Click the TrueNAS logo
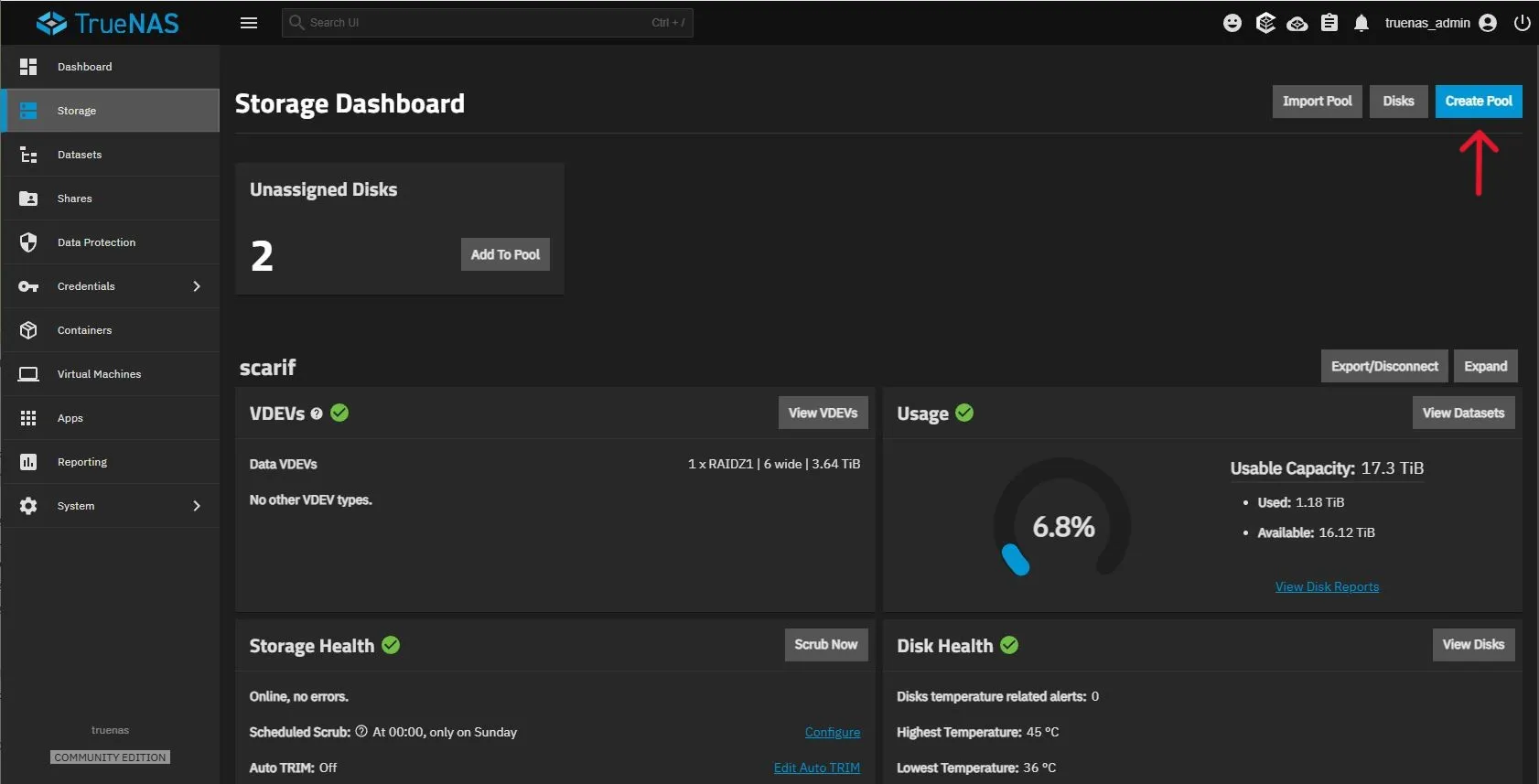Image resolution: width=1539 pixels, height=784 pixels. (108, 23)
